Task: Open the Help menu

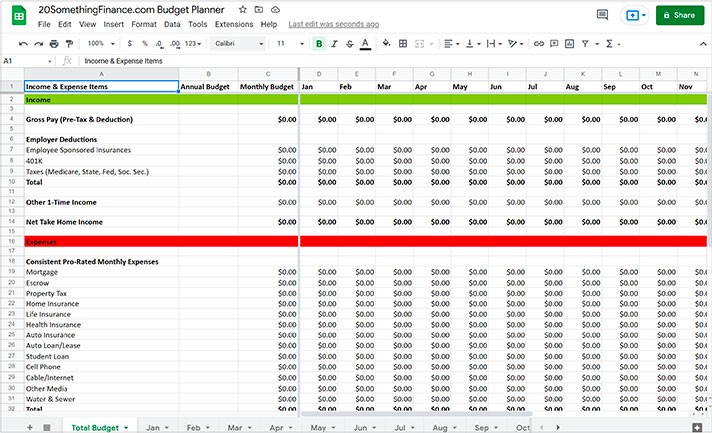Action: coord(269,25)
